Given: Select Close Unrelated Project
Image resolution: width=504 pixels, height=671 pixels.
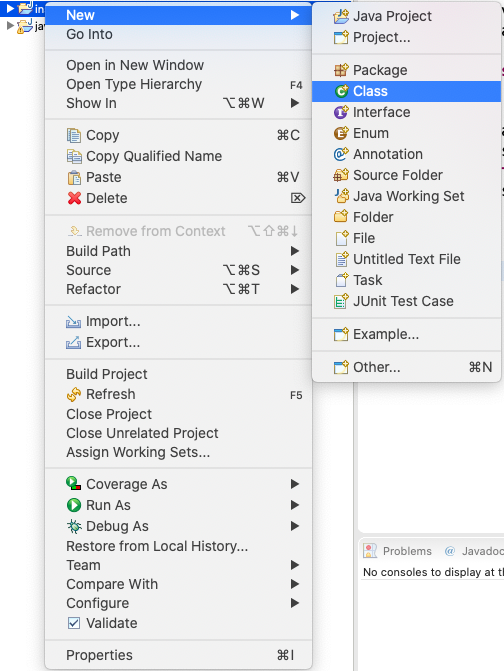Looking at the screenshot, I should point(178,433).
